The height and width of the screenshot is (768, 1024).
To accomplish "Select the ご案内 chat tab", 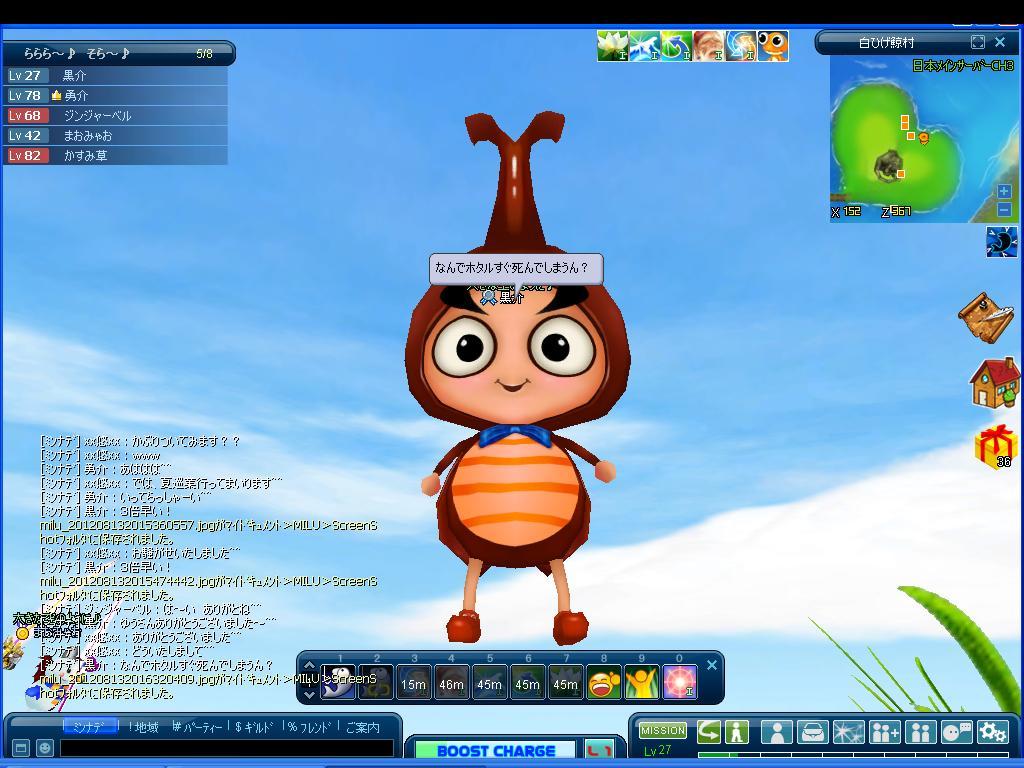I will [x=362, y=727].
